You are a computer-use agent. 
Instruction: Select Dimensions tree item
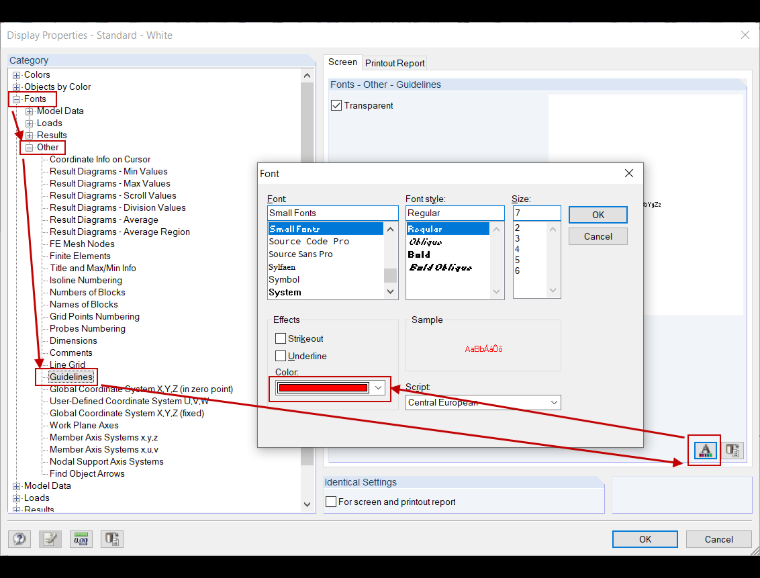point(73,341)
